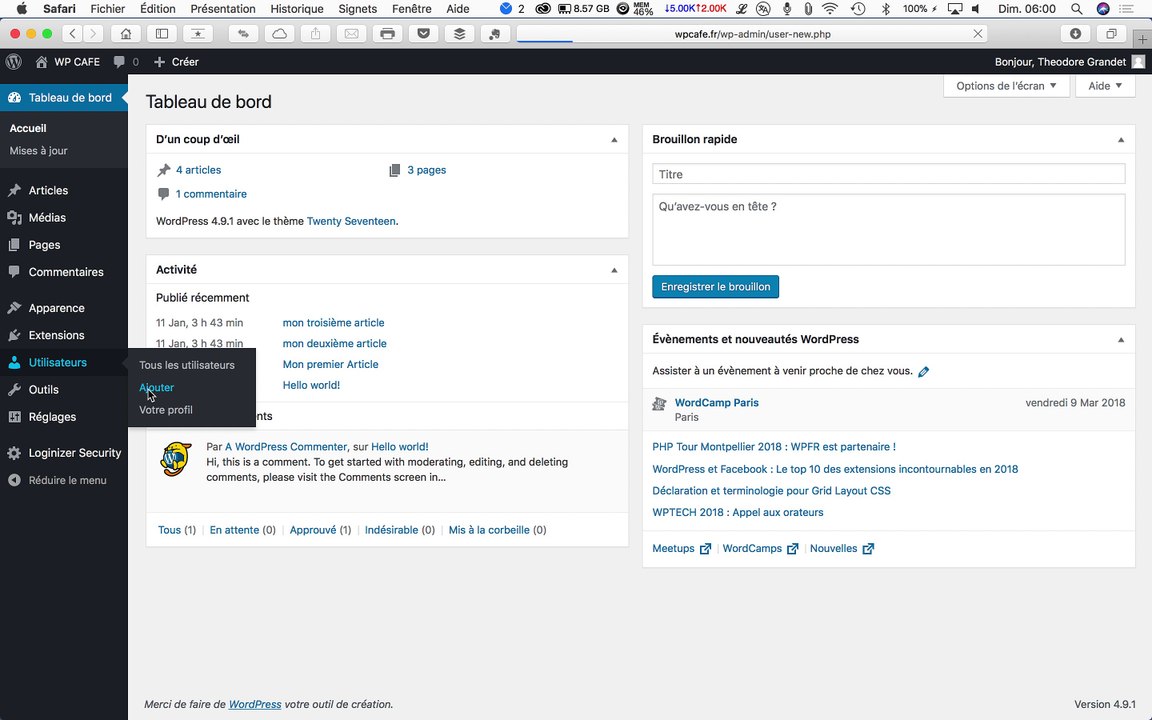Click Safari home toolbar icon
The image size is (1152, 720).
point(126,34)
